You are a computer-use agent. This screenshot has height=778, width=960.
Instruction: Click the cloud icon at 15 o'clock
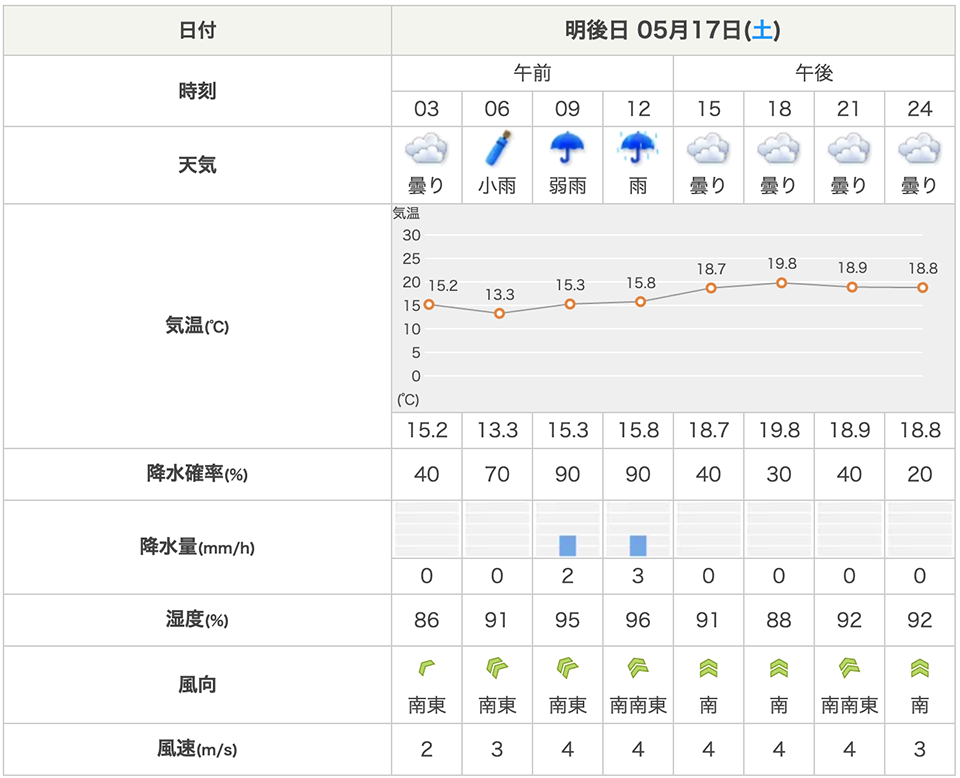click(708, 150)
